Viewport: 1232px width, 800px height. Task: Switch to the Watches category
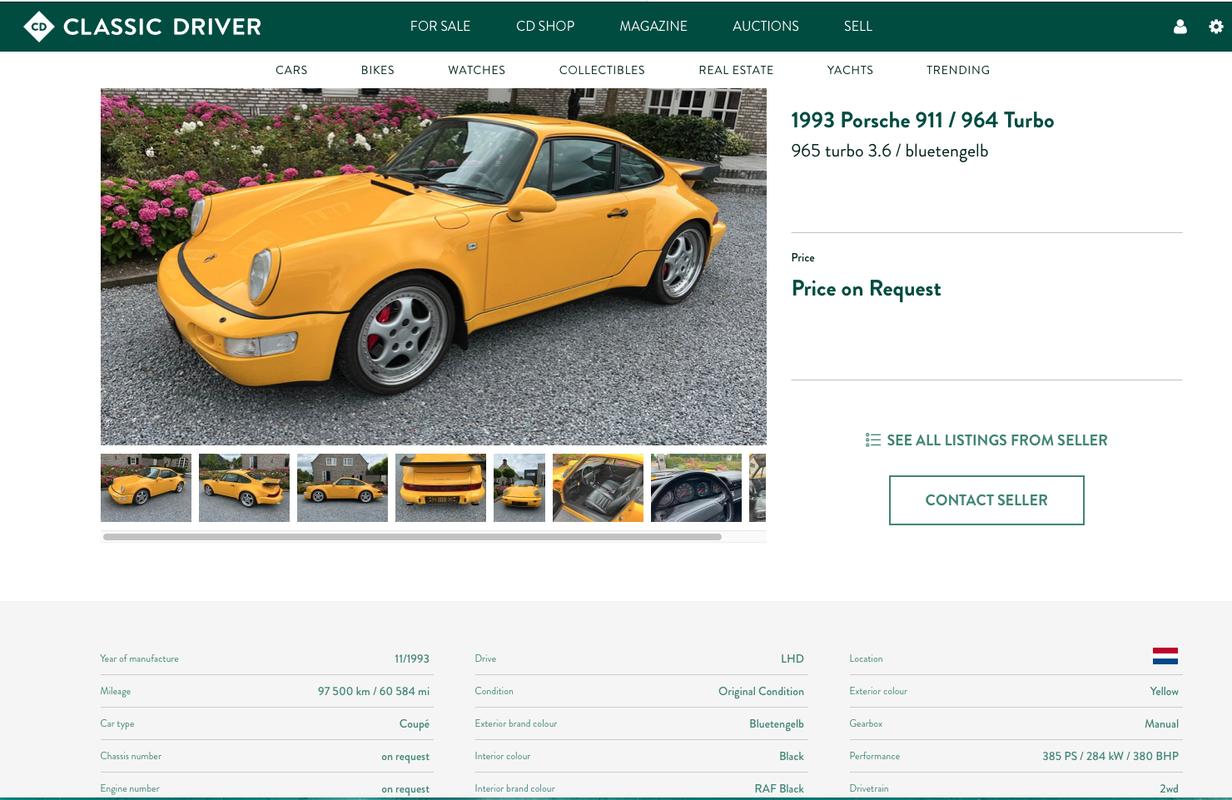[476, 70]
